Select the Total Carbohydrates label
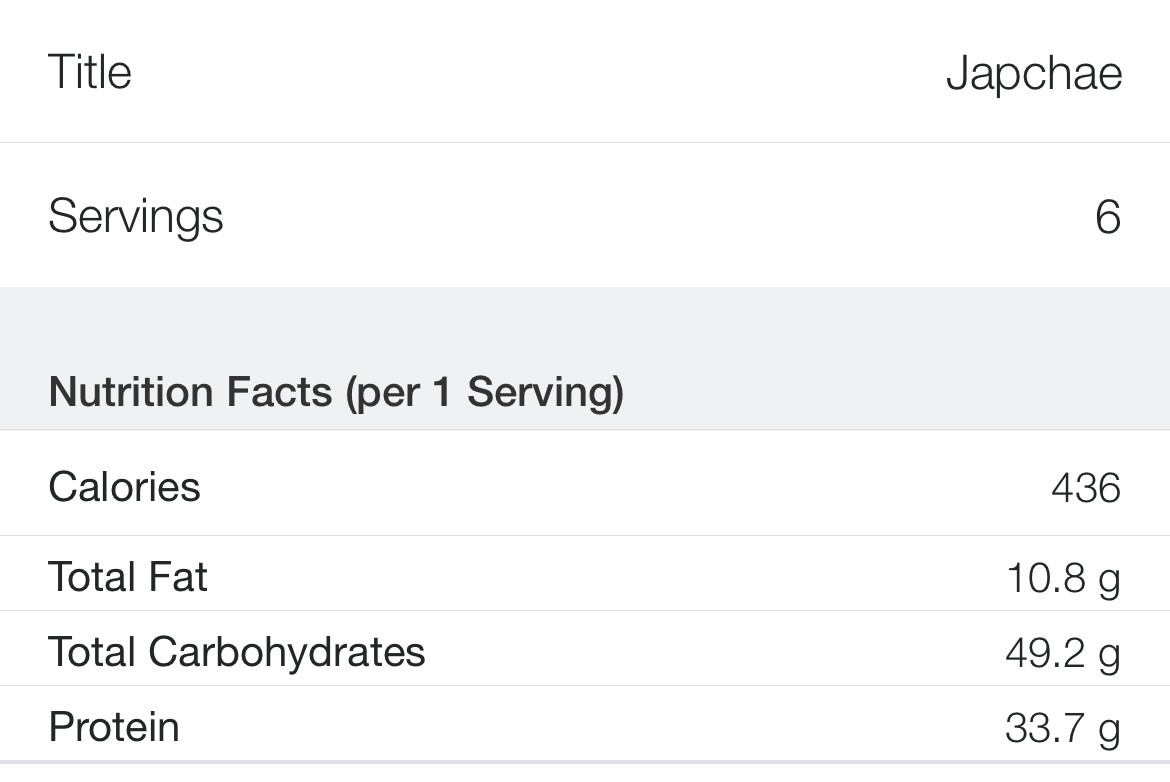Image resolution: width=1170 pixels, height=782 pixels. pyautogui.click(x=237, y=652)
